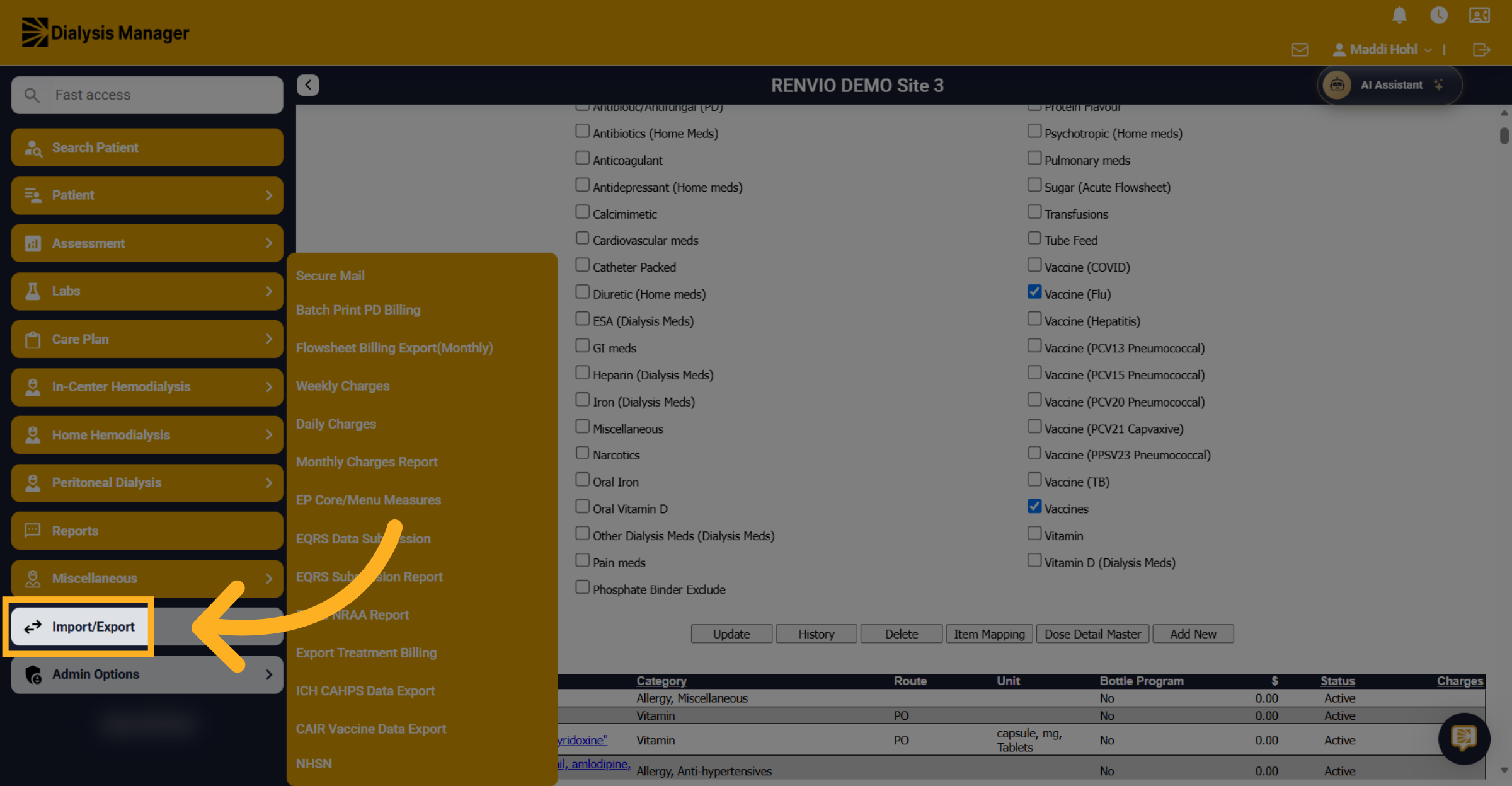Click the Reports sidebar item
Viewport: 1512px width, 786px height.
click(147, 531)
